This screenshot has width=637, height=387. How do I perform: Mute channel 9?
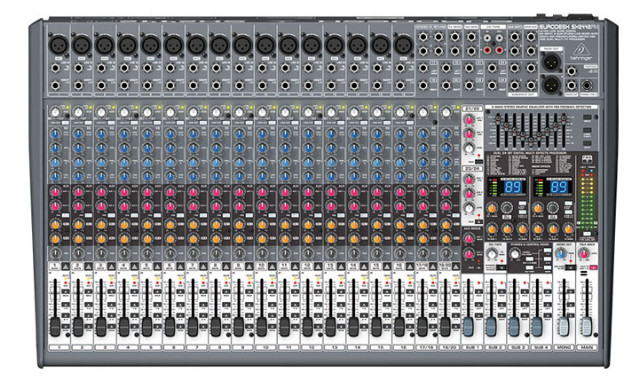[238, 266]
